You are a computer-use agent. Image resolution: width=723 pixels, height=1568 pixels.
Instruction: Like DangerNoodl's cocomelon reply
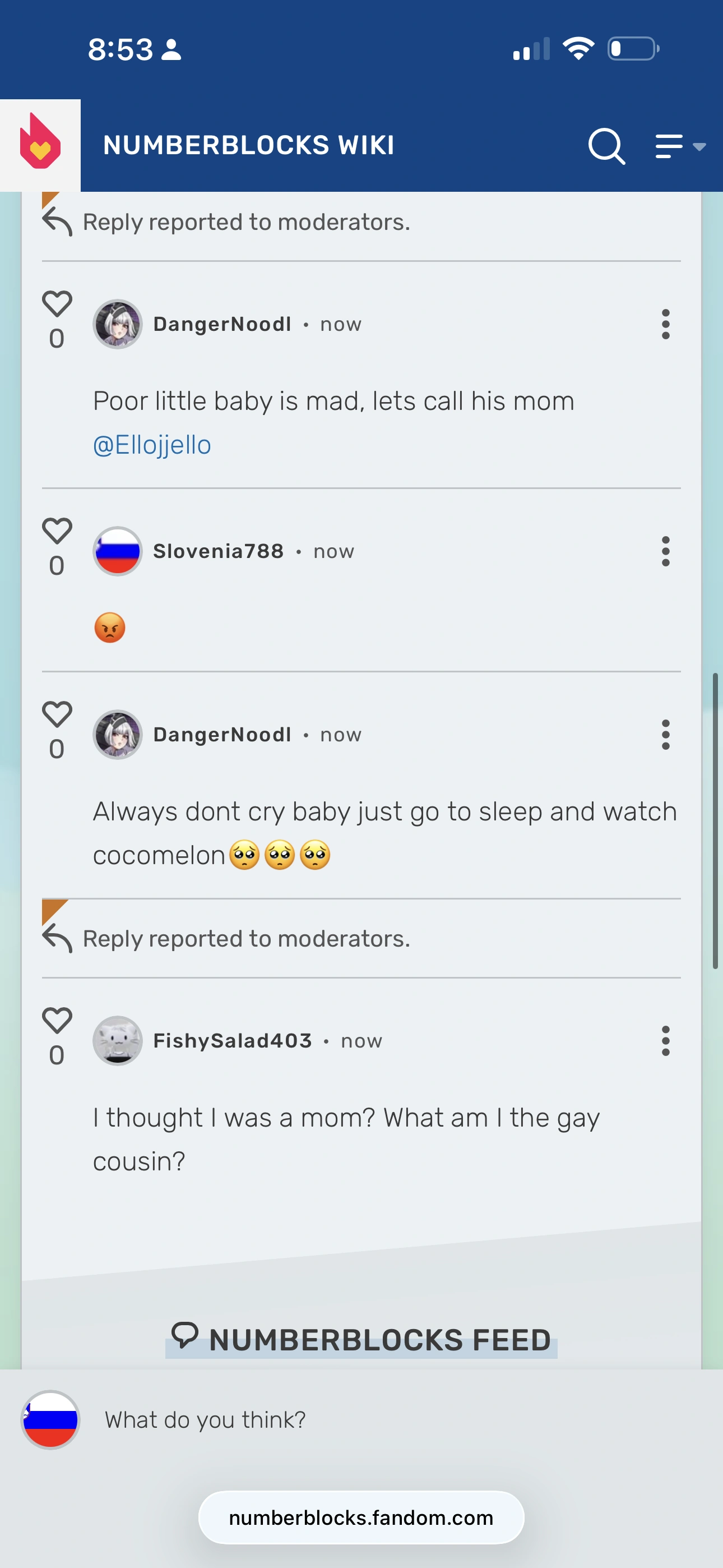point(57,714)
